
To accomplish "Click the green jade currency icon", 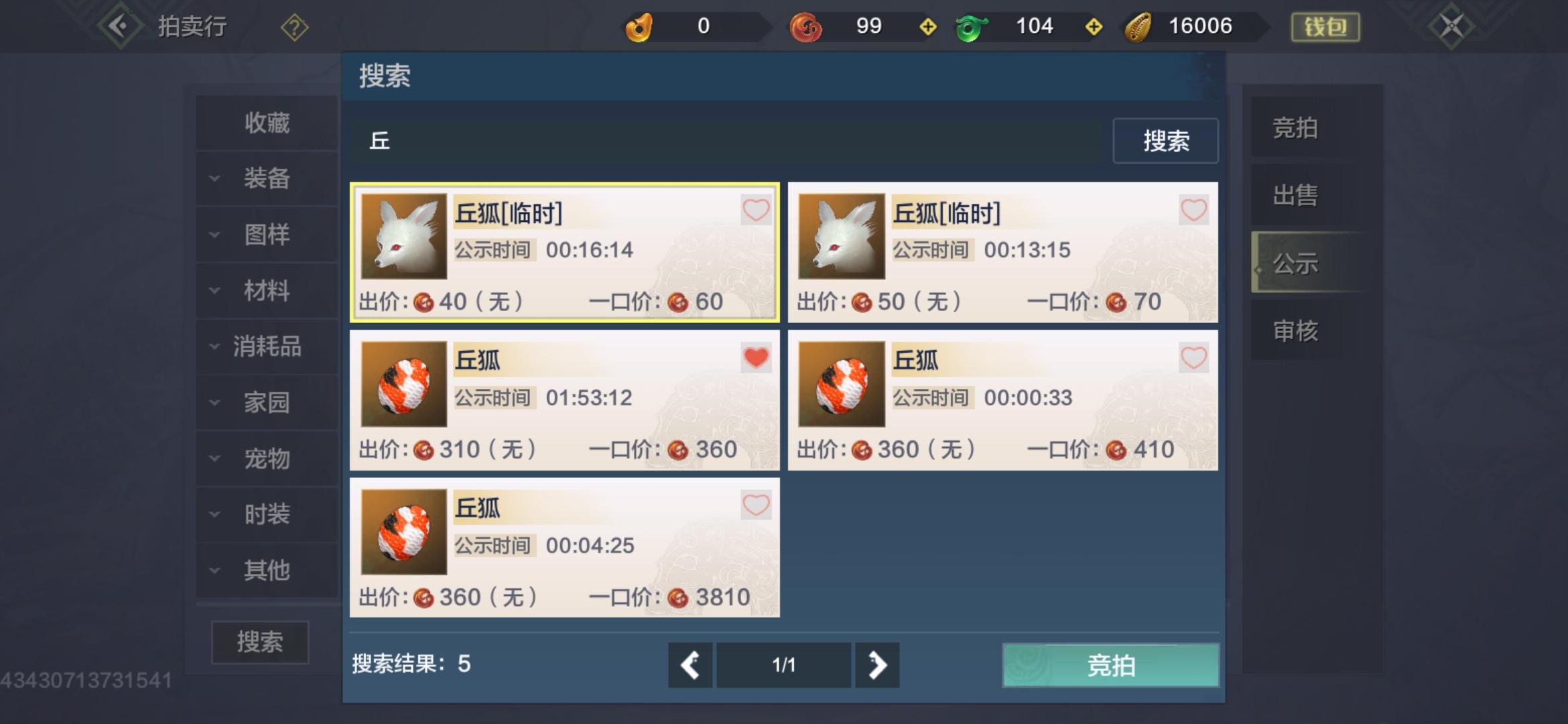I will tap(971, 27).
